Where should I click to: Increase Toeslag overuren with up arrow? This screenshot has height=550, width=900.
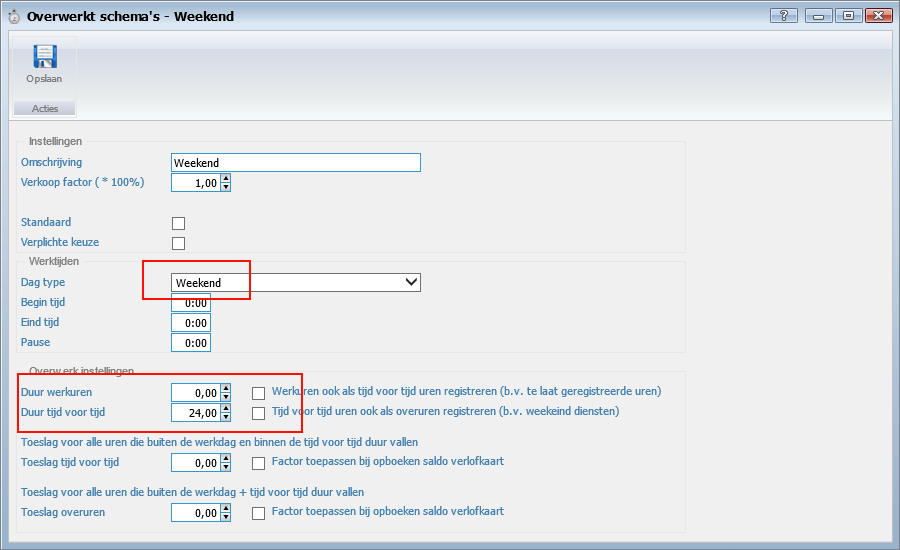pos(226,508)
